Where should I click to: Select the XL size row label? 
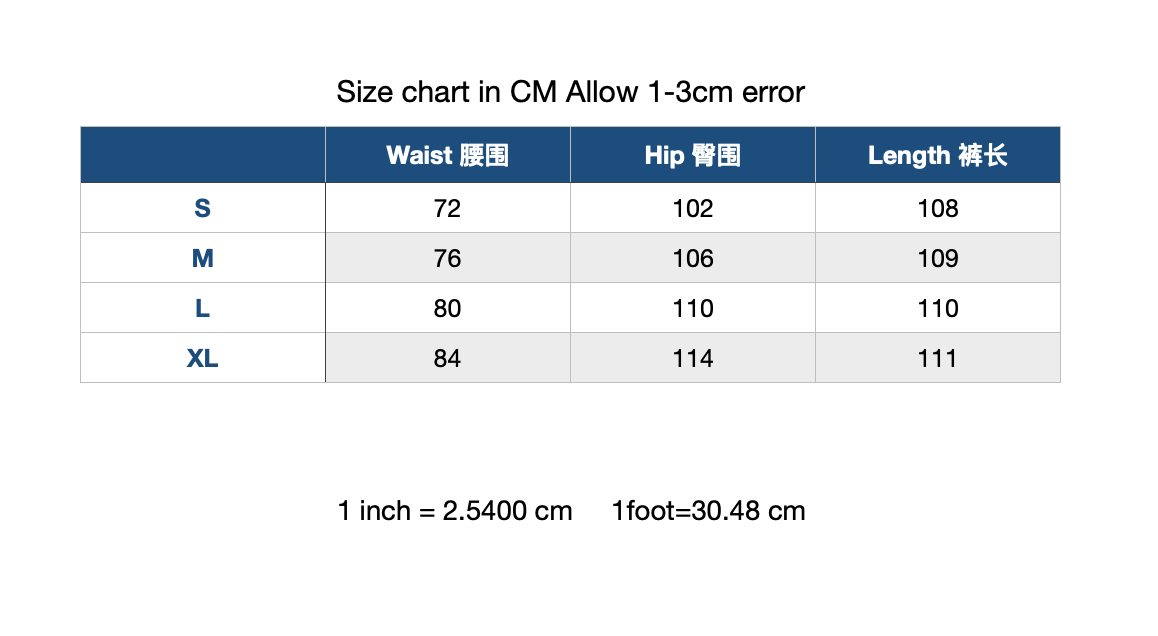point(202,358)
